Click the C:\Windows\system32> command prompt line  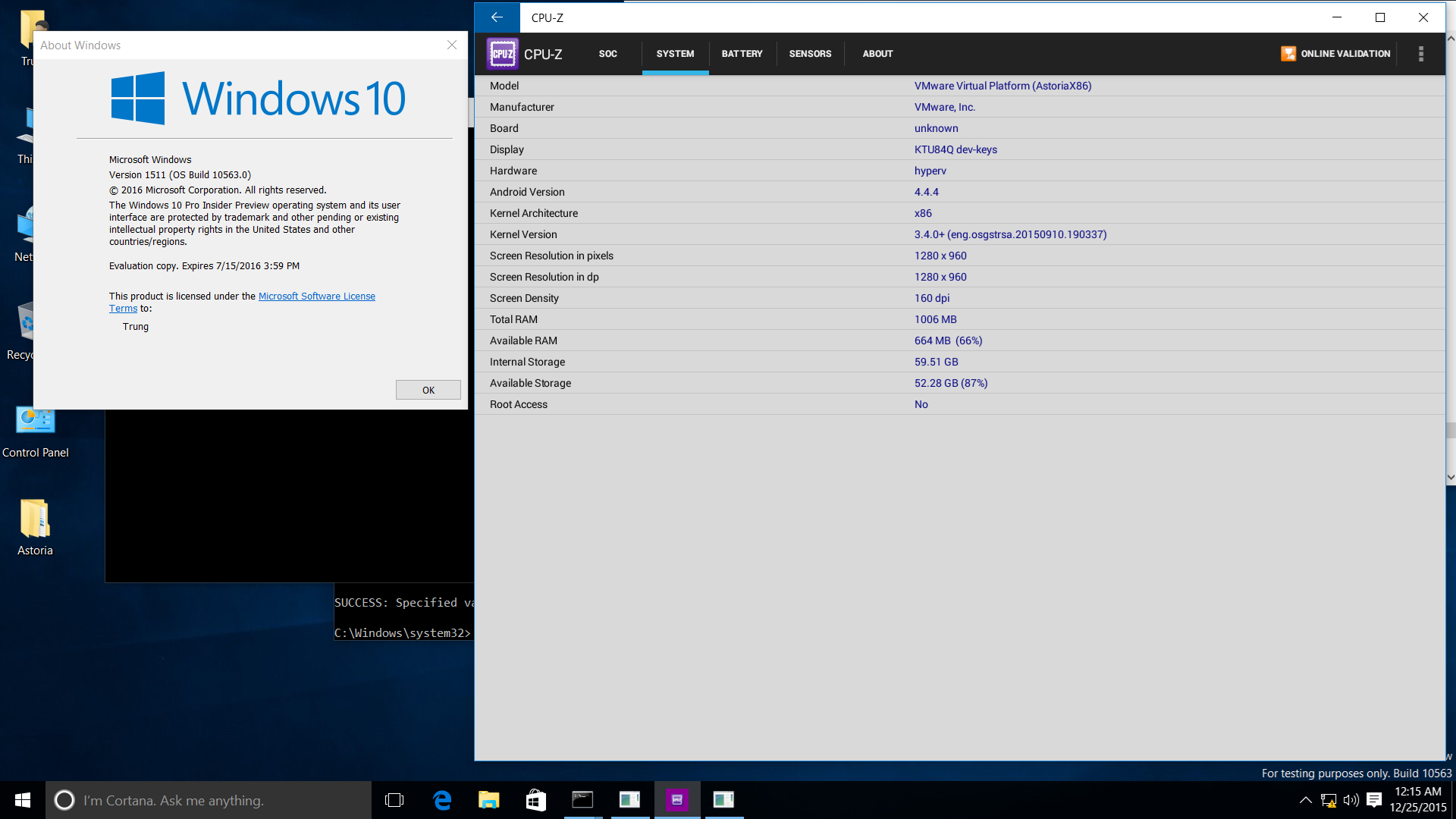(403, 633)
